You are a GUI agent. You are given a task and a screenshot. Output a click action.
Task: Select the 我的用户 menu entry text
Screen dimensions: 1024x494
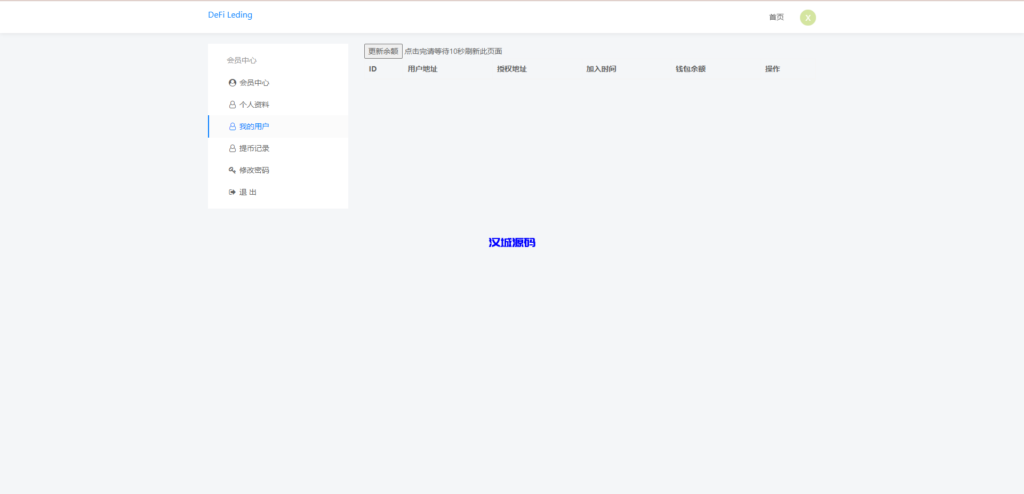[254, 127]
